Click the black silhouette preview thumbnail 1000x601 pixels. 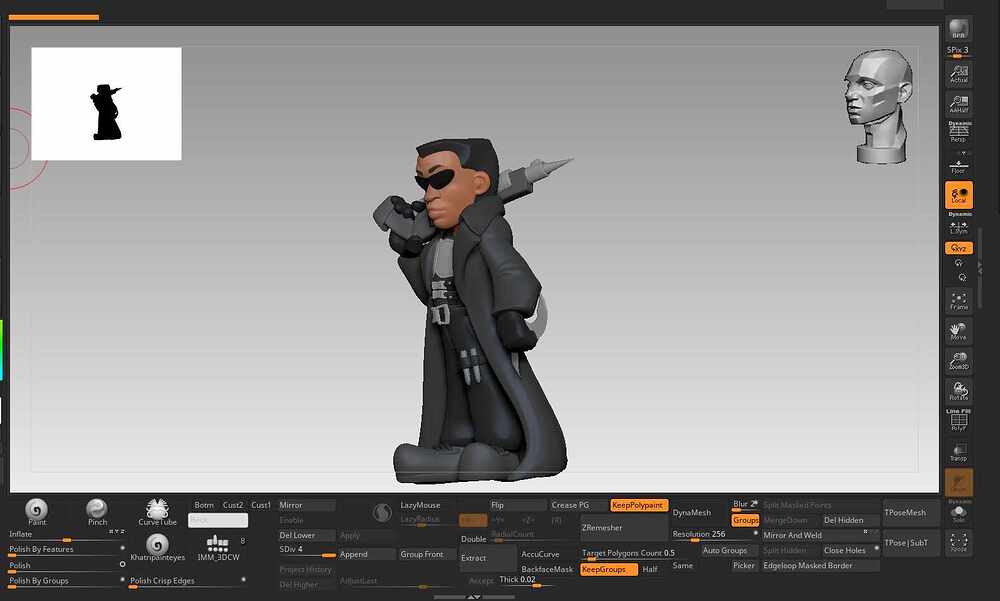(x=107, y=104)
